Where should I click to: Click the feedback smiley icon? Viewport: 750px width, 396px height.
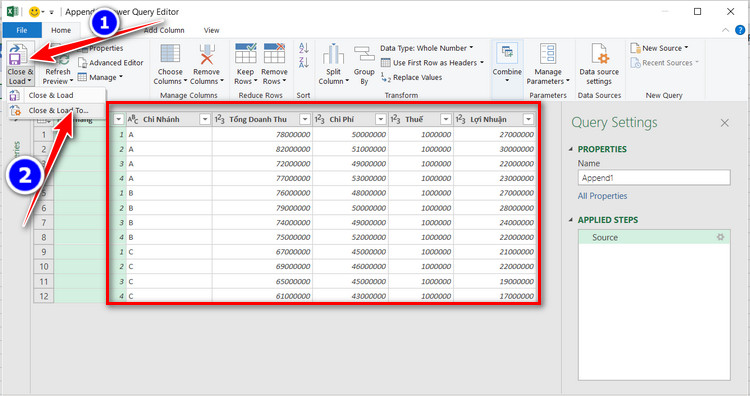[x=34, y=11]
